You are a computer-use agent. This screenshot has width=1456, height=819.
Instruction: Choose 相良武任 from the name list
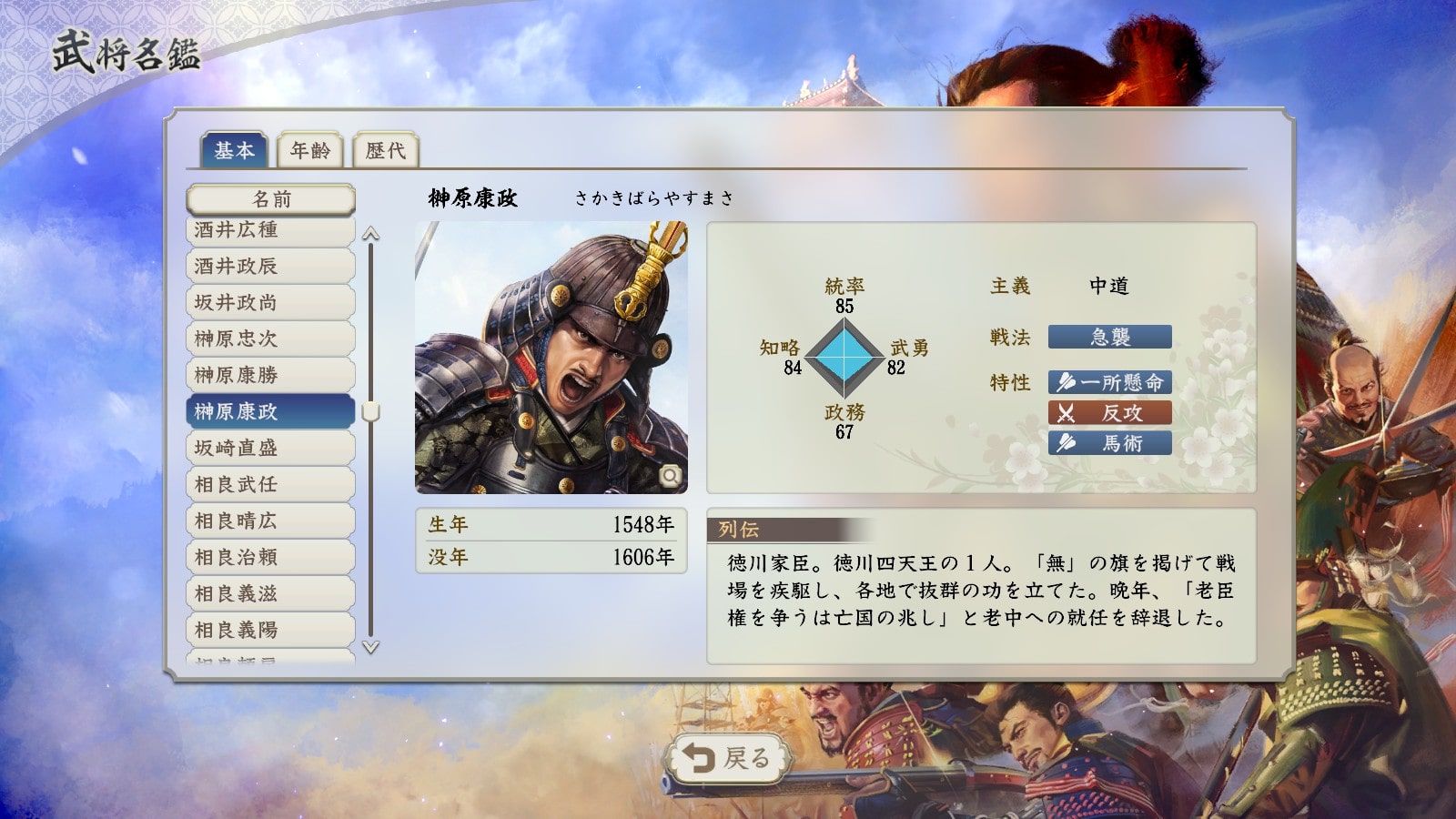(271, 484)
